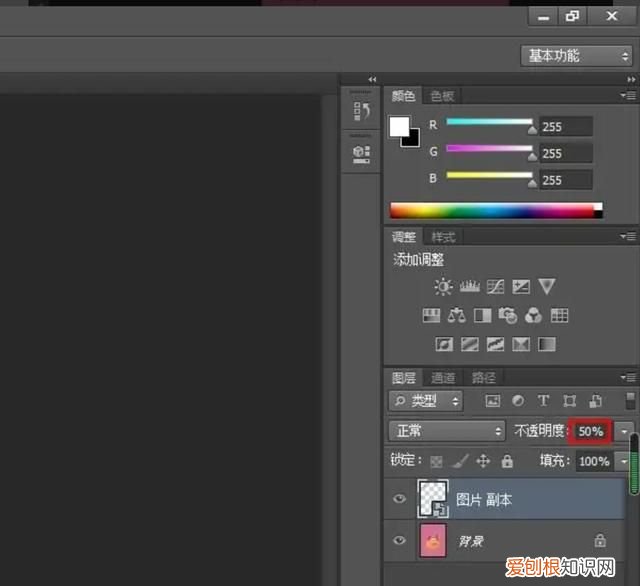
Task: Add a Levels adjustment
Action: click(470, 286)
